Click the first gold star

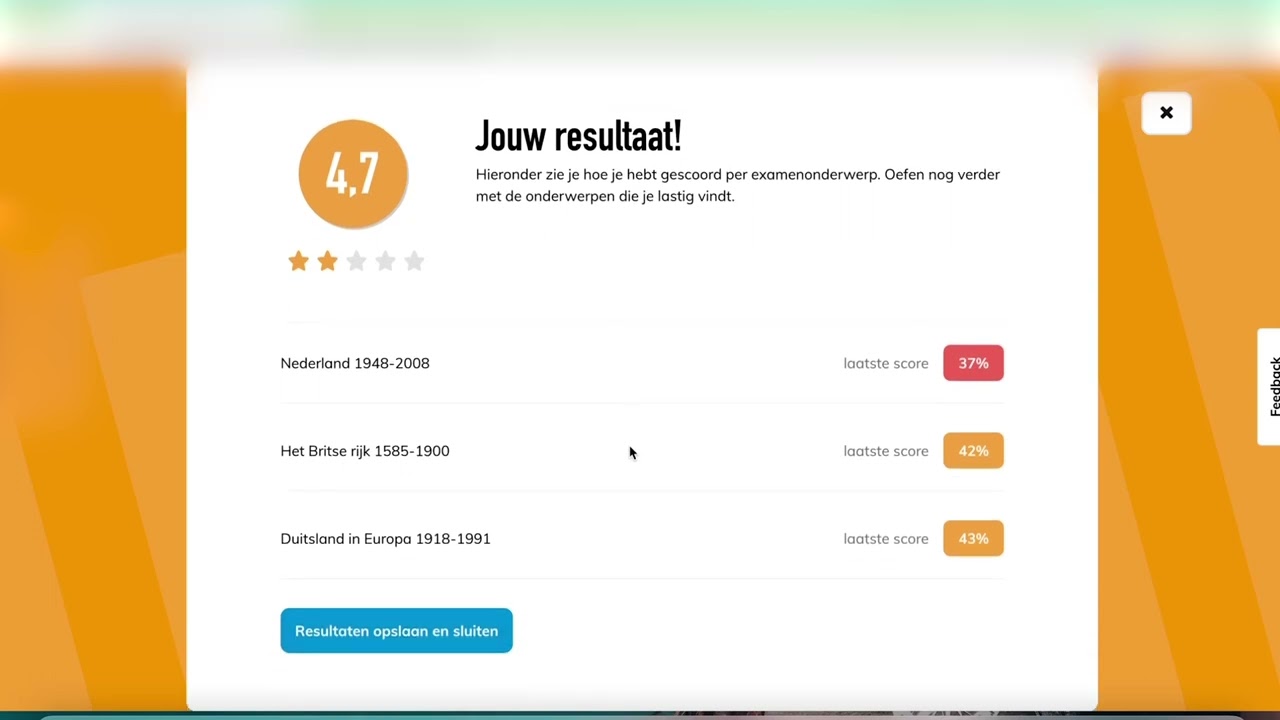coord(298,261)
